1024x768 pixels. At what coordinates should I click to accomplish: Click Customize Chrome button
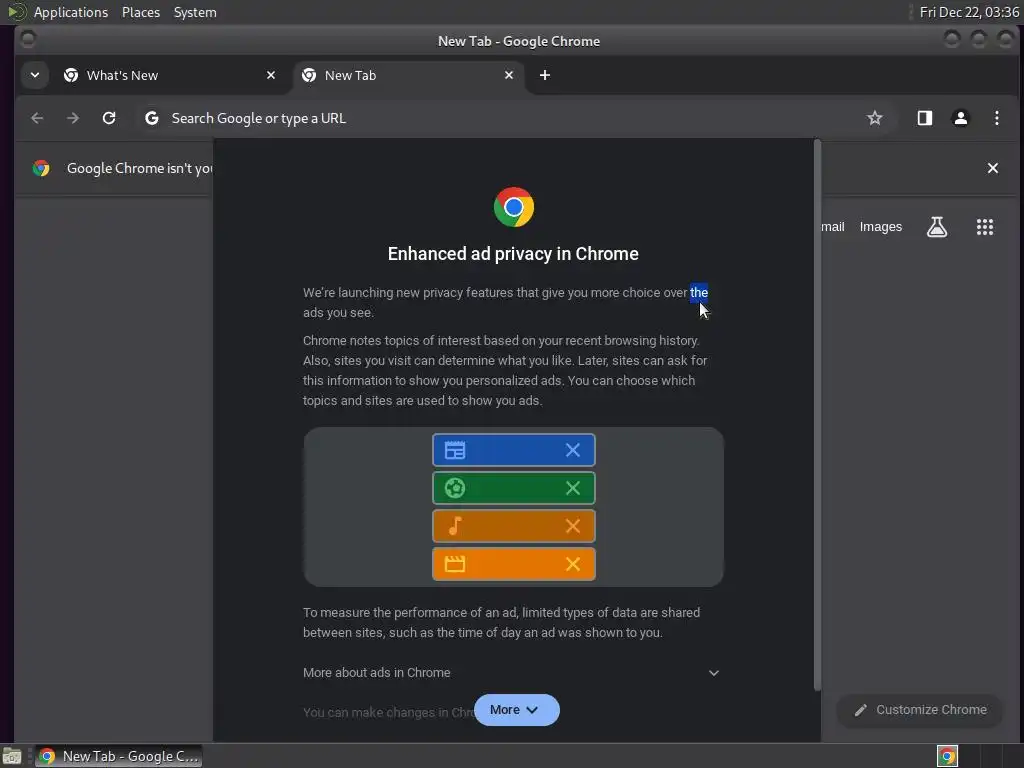(920, 710)
